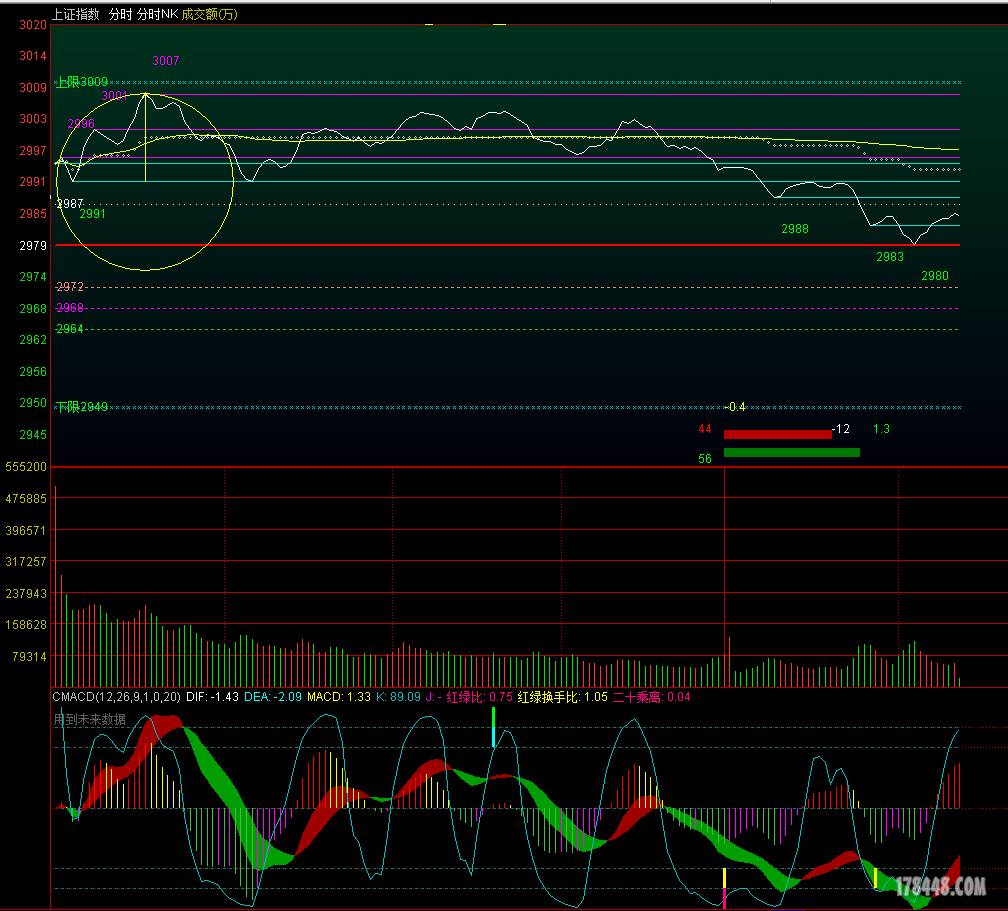Viewport: 1008px width, 911px height.
Task: Click the MACD: 1.33 readout
Action: tap(339, 697)
